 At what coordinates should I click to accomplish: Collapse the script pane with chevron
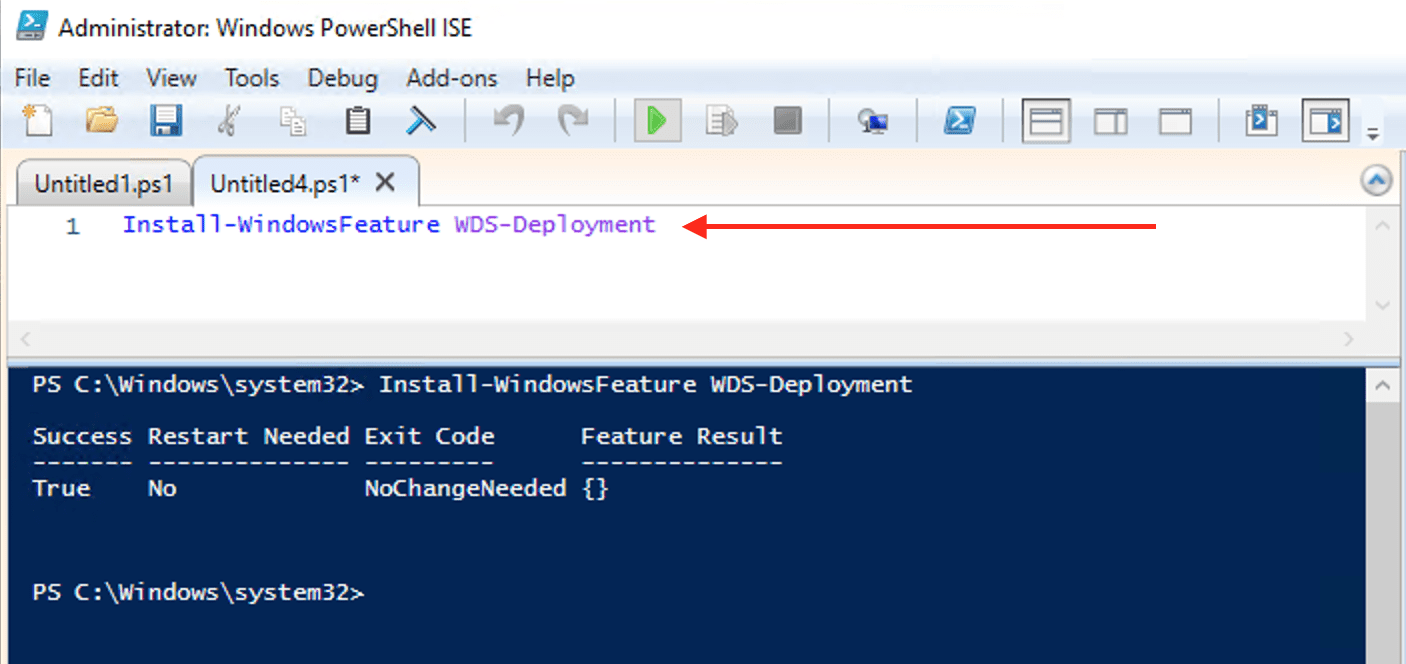coord(1377,181)
